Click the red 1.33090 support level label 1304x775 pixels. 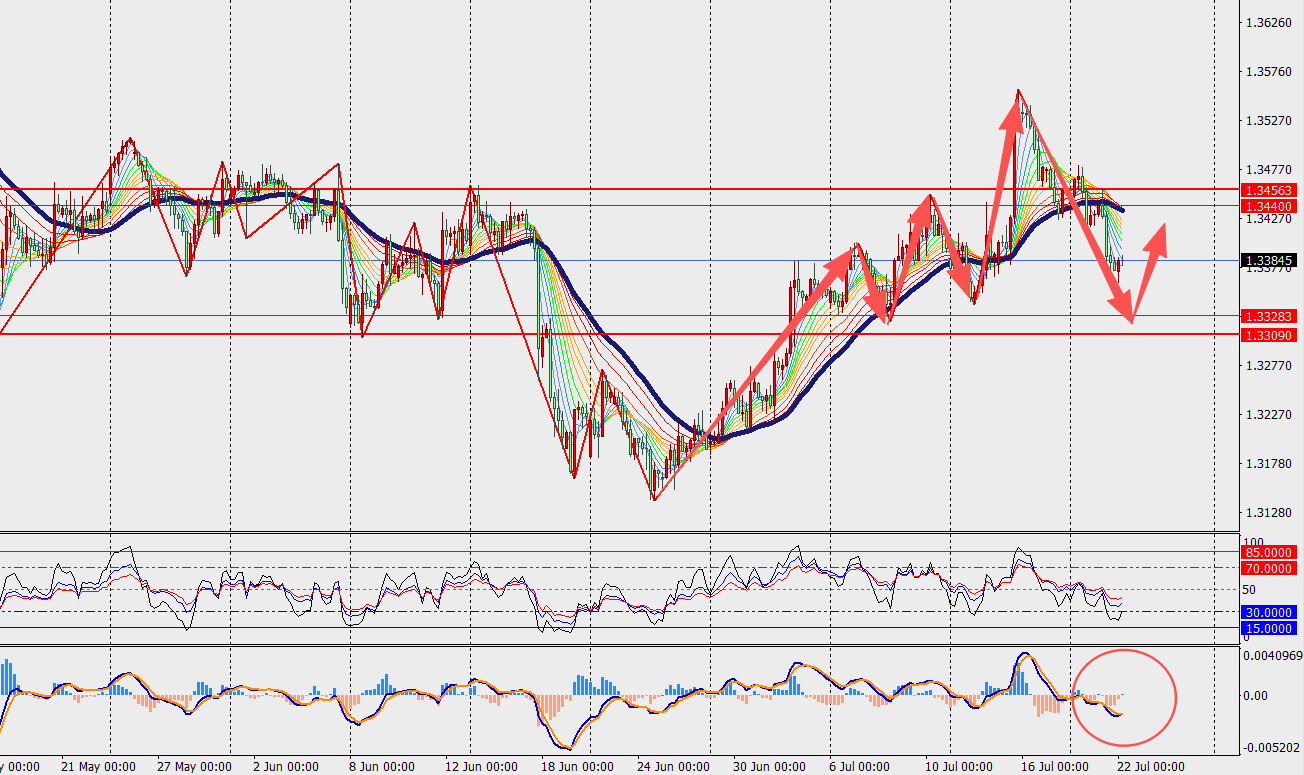pyautogui.click(x=1269, y=335)
